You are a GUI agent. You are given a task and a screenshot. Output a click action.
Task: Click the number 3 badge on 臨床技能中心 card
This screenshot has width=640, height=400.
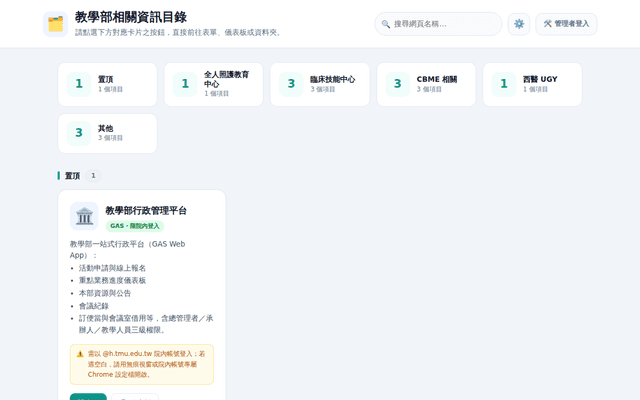pyautogui.click(x=291, y=84)
